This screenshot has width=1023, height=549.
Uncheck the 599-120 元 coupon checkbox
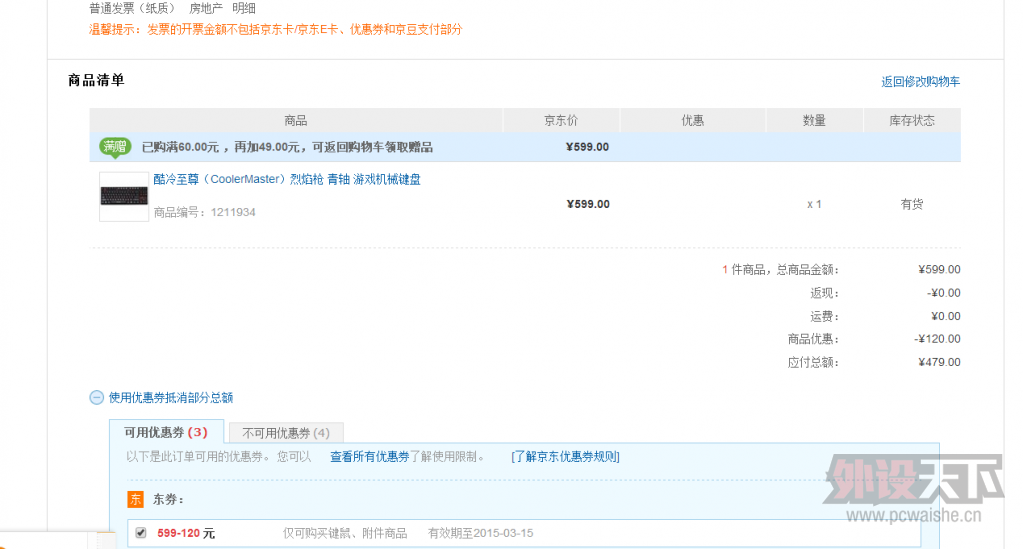tap(141, 533)
